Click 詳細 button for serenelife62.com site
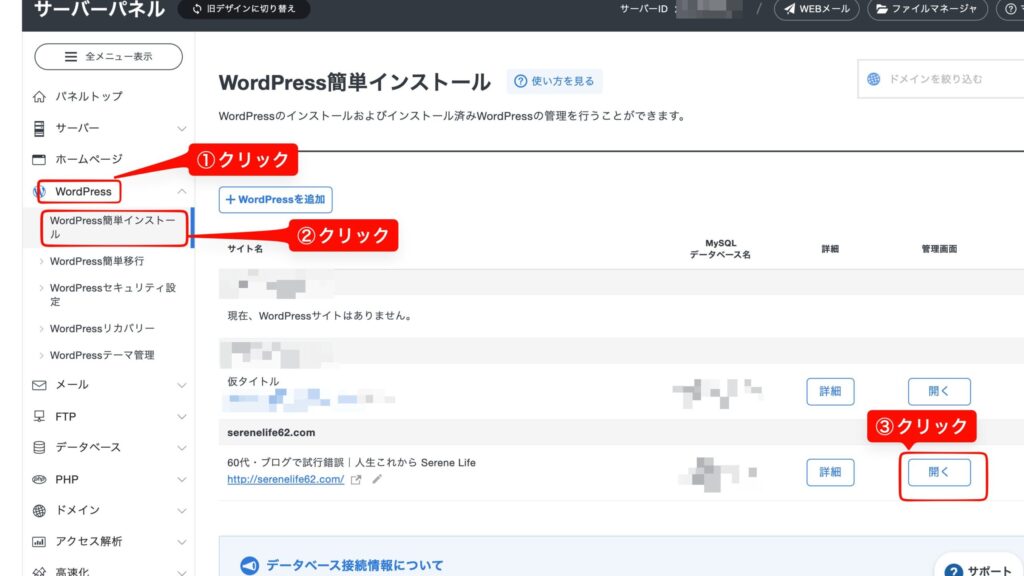1024x576 pixels. tap(830, 472)
